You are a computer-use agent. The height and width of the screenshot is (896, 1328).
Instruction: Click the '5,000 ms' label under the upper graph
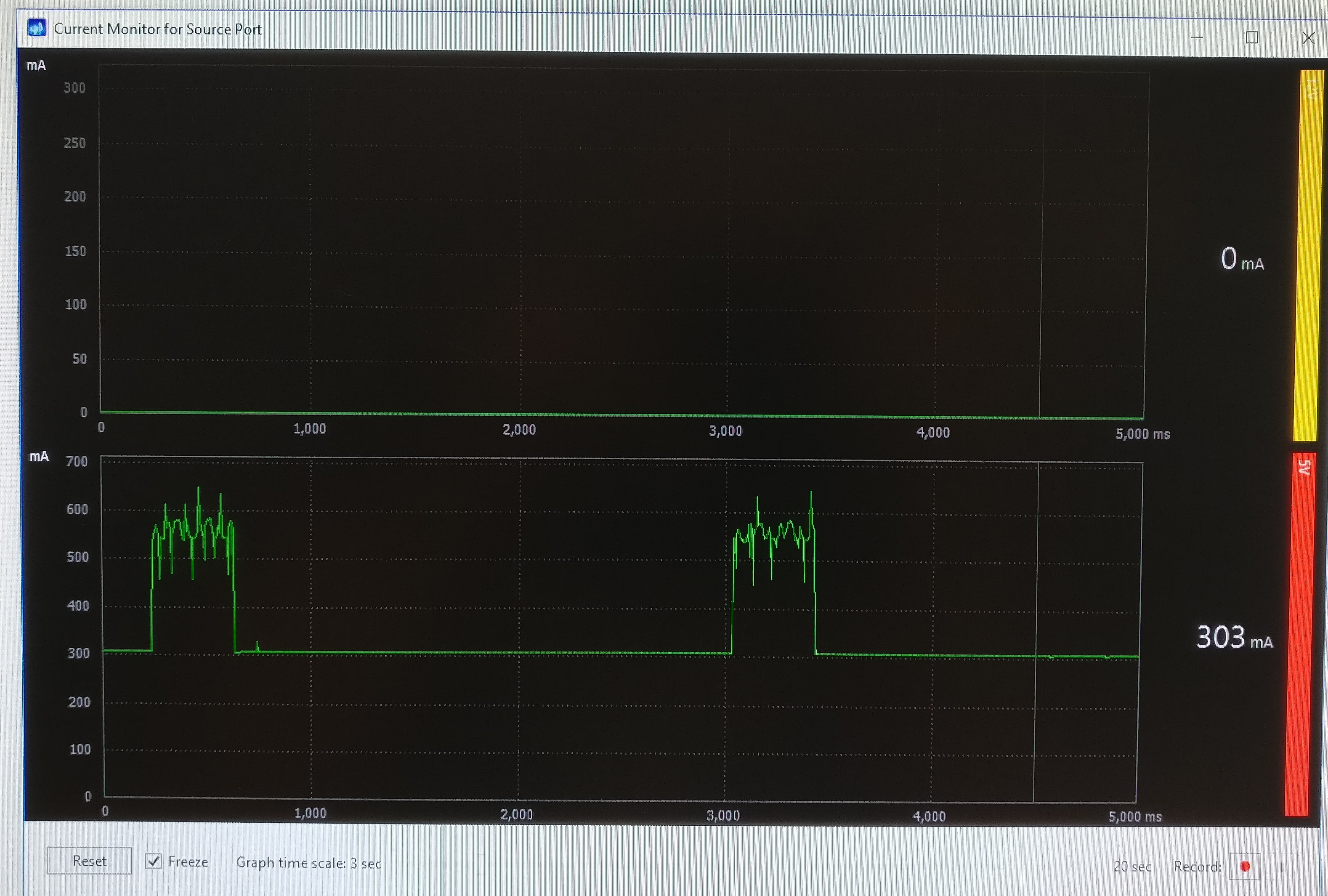1142,434
